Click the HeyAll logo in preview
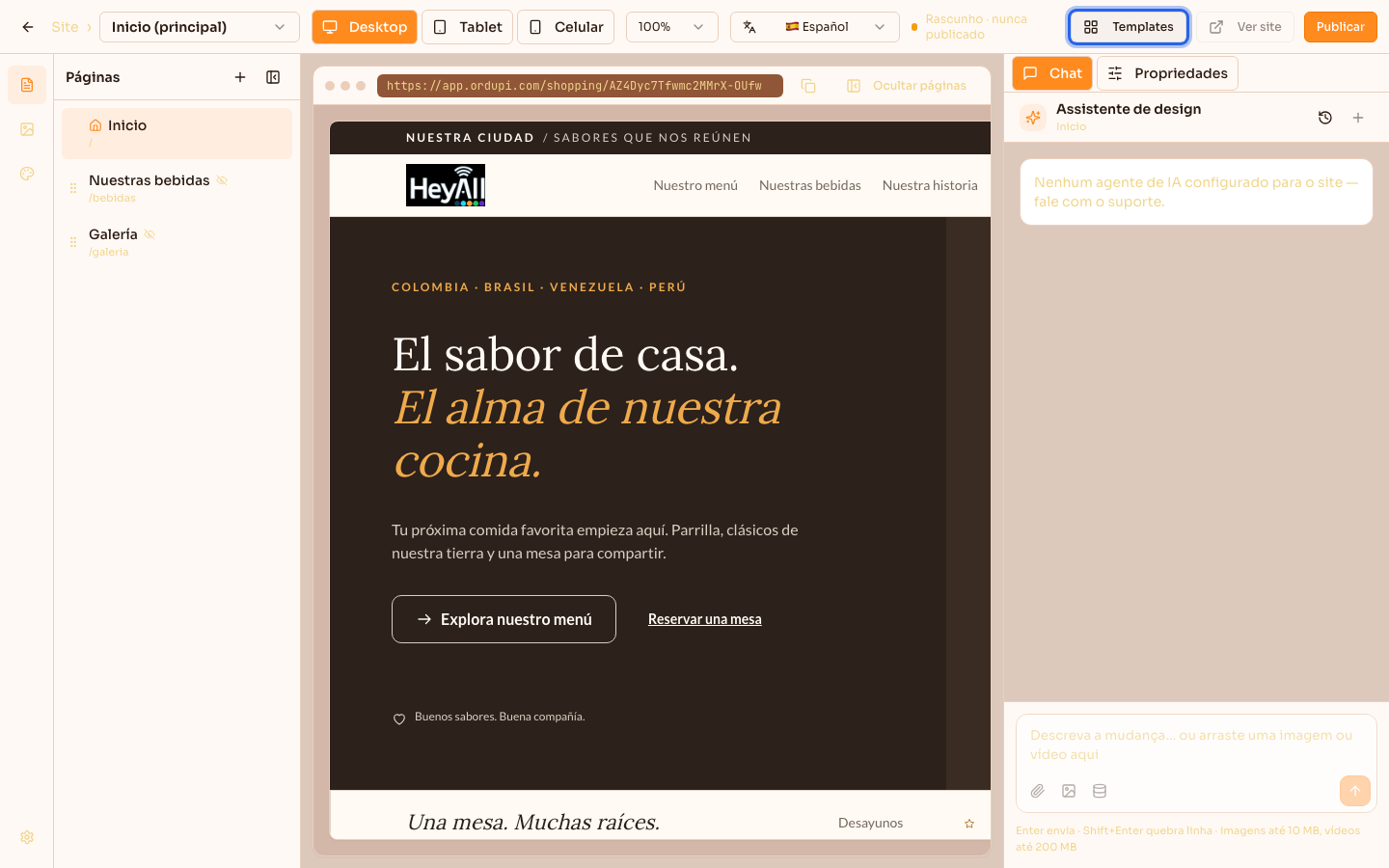 click(x=446, y=185)
